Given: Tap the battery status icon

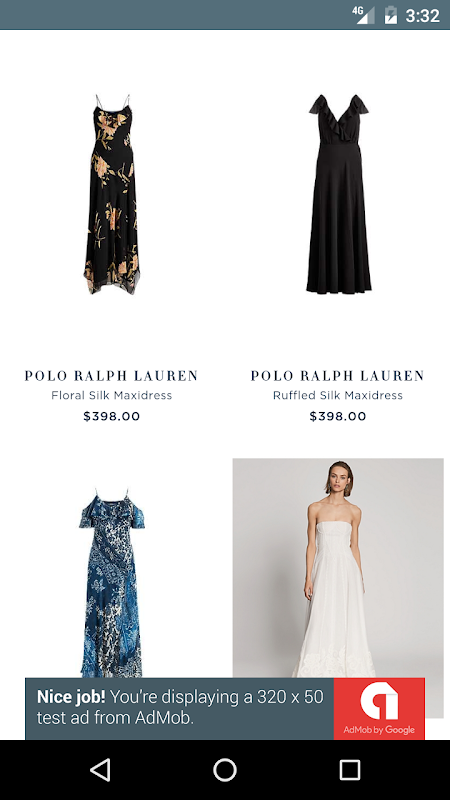Looking at the screenshot, I should (x=390, y=15).
